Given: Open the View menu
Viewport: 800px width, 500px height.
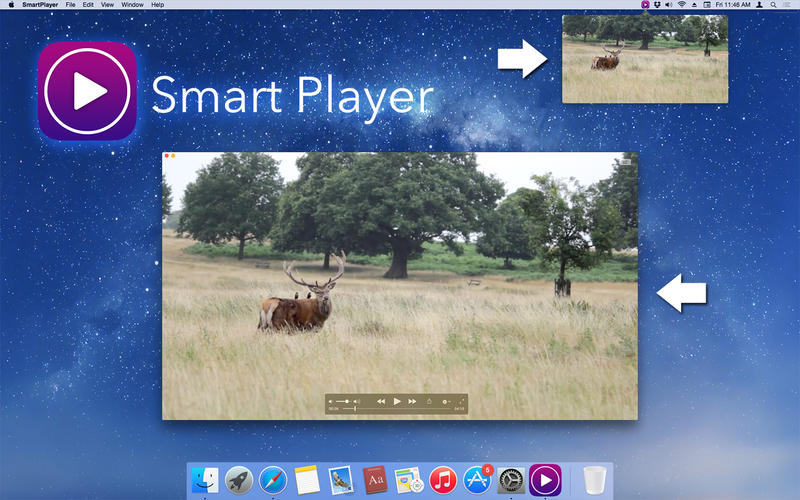Looking at the screenshot, I should [107, 5].
